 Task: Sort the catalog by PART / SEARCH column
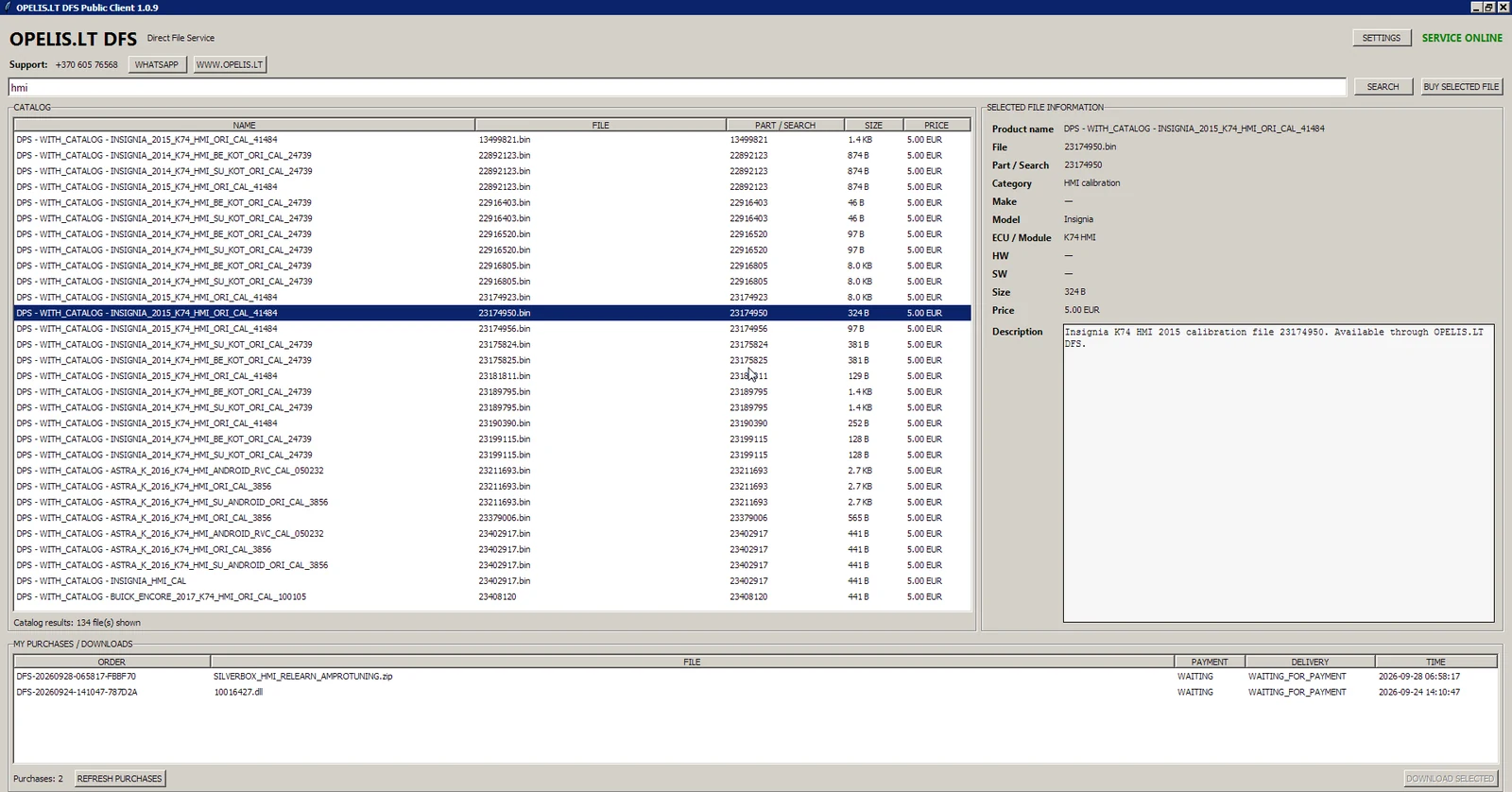[x=784, y=125]
